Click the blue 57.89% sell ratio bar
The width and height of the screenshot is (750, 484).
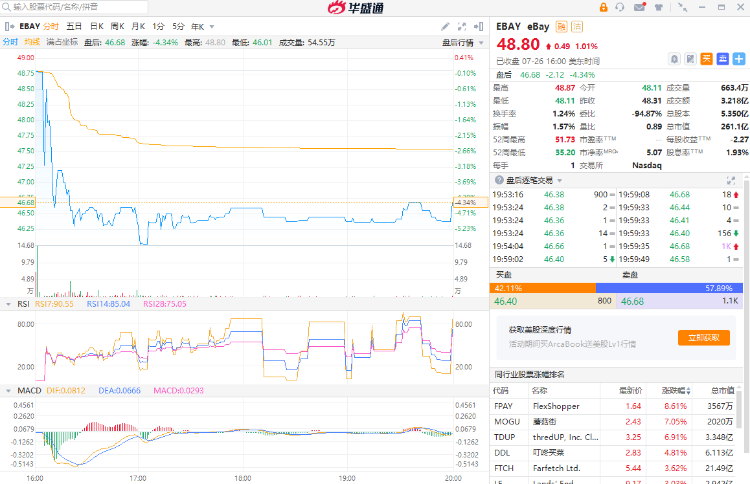[669, 288]
